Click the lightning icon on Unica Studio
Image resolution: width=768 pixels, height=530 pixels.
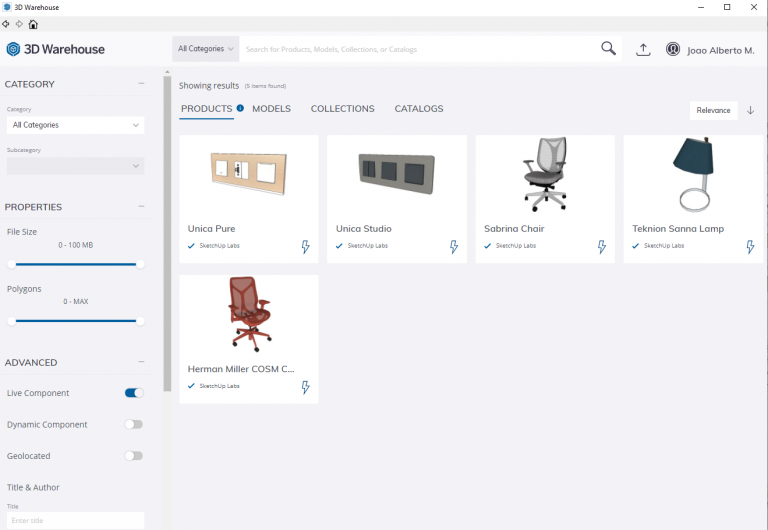(454, 247)
